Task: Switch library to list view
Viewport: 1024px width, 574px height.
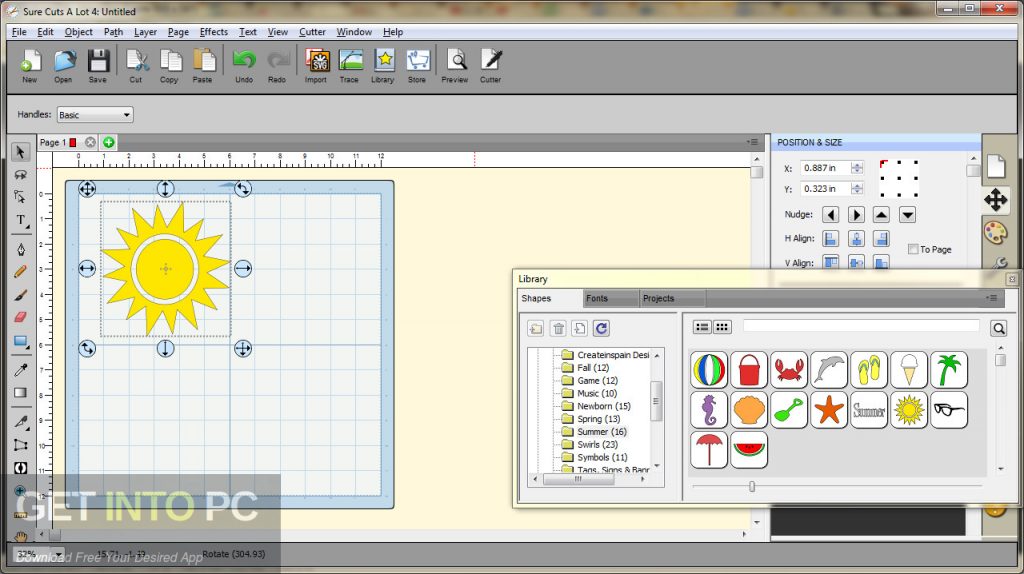Action: tap(702, 327)
